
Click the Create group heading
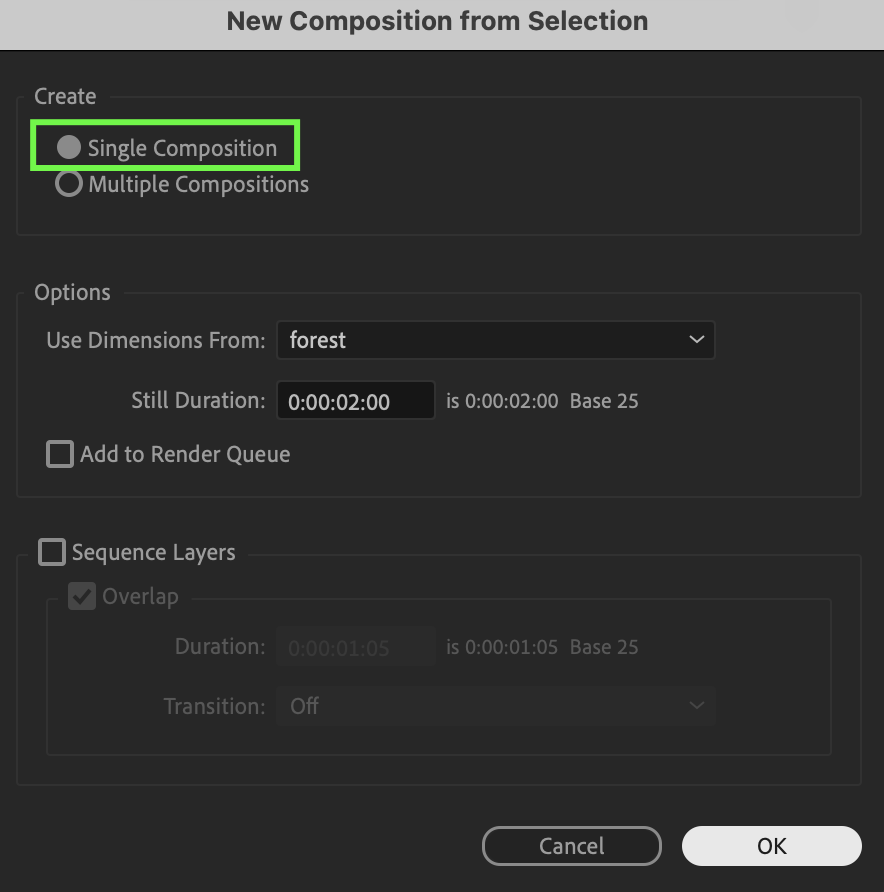point(65,96)
